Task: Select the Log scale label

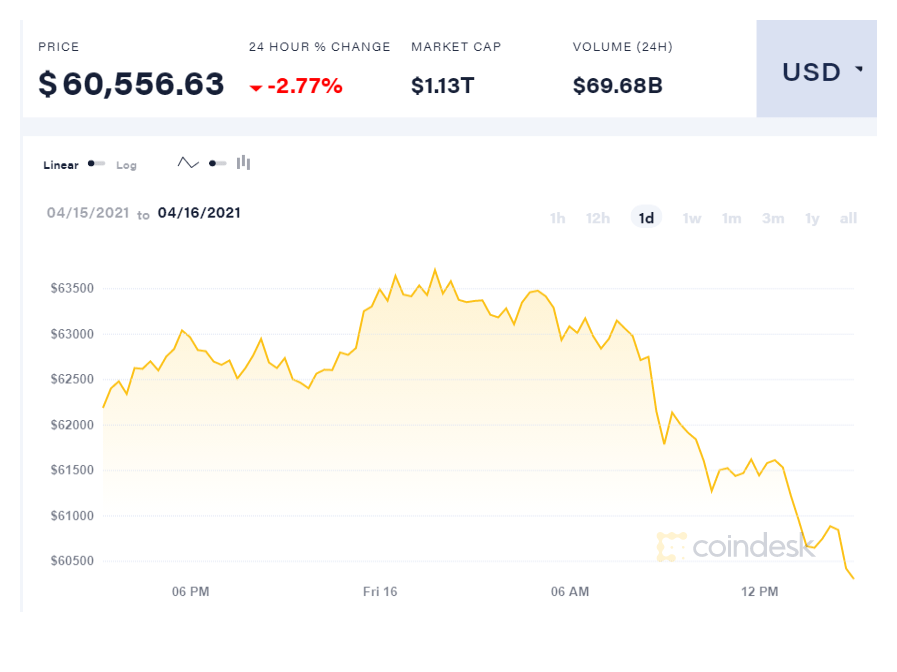Action: pos(126,165)
